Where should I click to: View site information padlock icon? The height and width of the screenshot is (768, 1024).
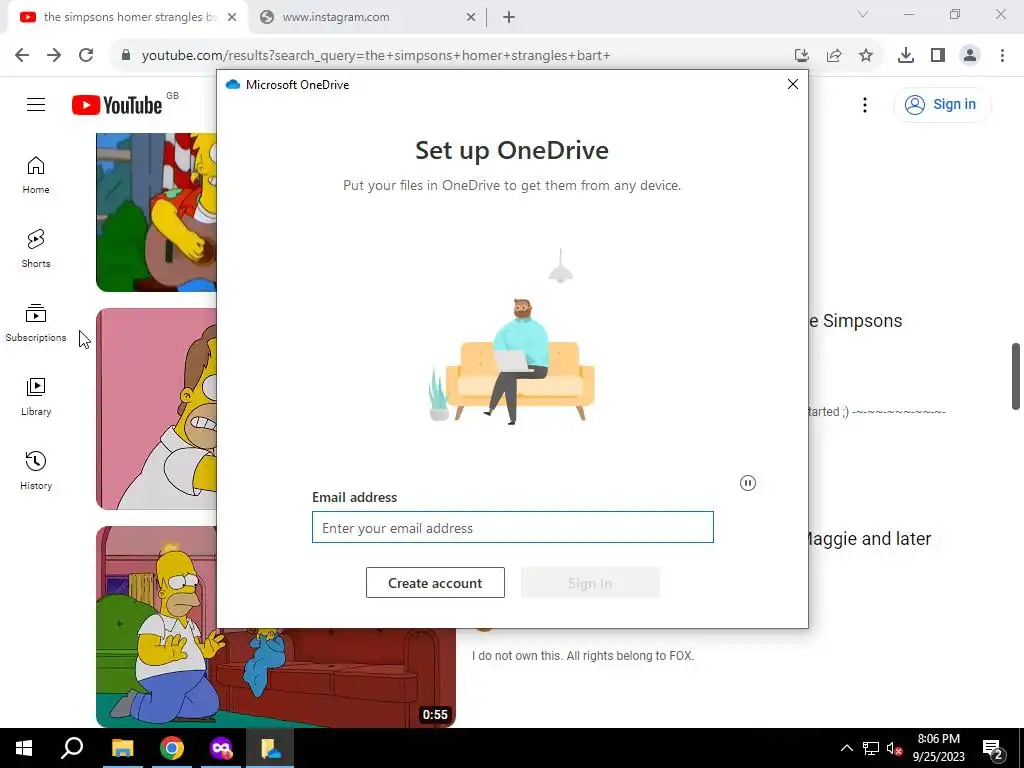pyautogui.click(x=126, y=56)
